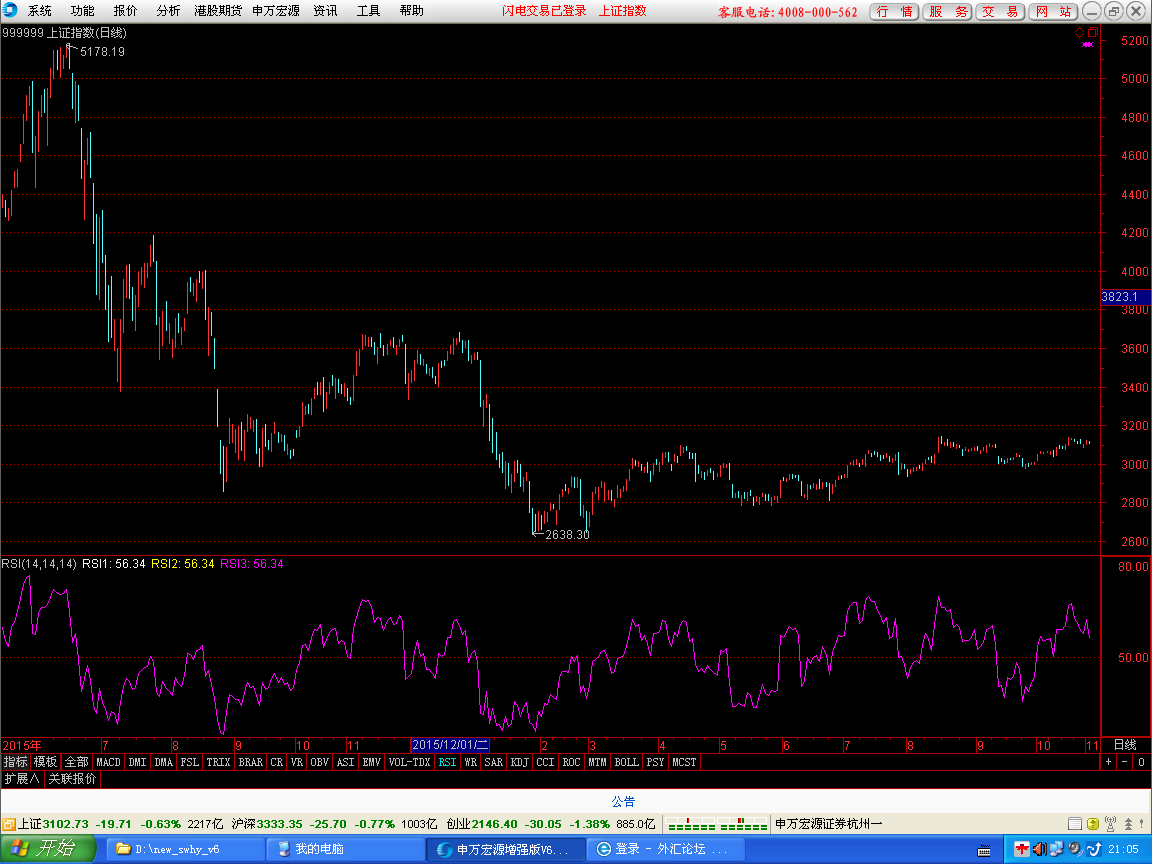Open the 报价 menu
The width and height of the screenshot is (1152, 864).
125,11
